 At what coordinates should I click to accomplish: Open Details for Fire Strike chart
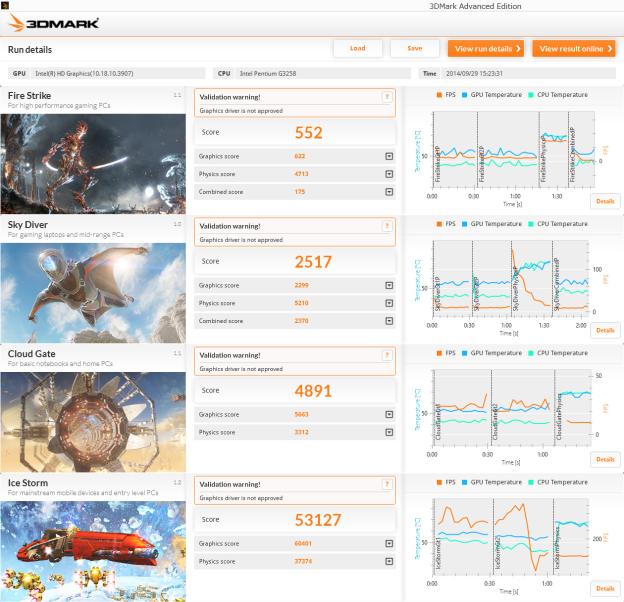(x=605, y=201)
